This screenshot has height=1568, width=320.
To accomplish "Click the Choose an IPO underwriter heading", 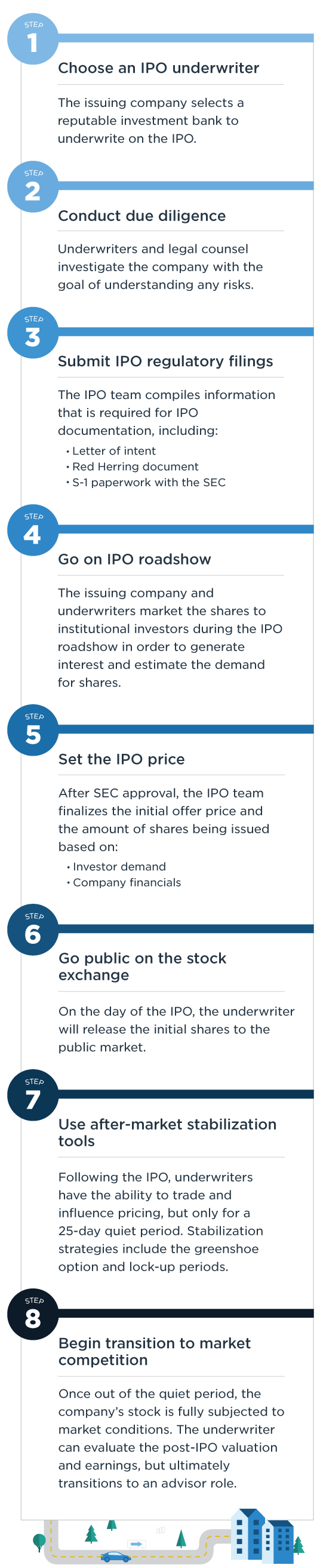I will [x=159, y=68].
